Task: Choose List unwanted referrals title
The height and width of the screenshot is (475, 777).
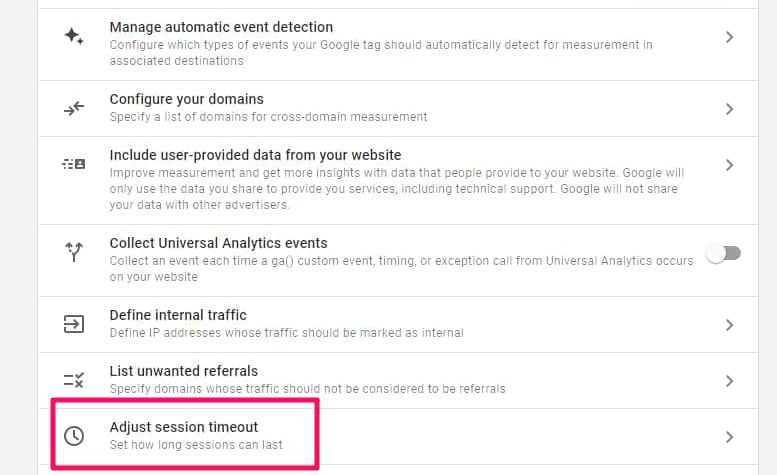Action: point(184,371)
